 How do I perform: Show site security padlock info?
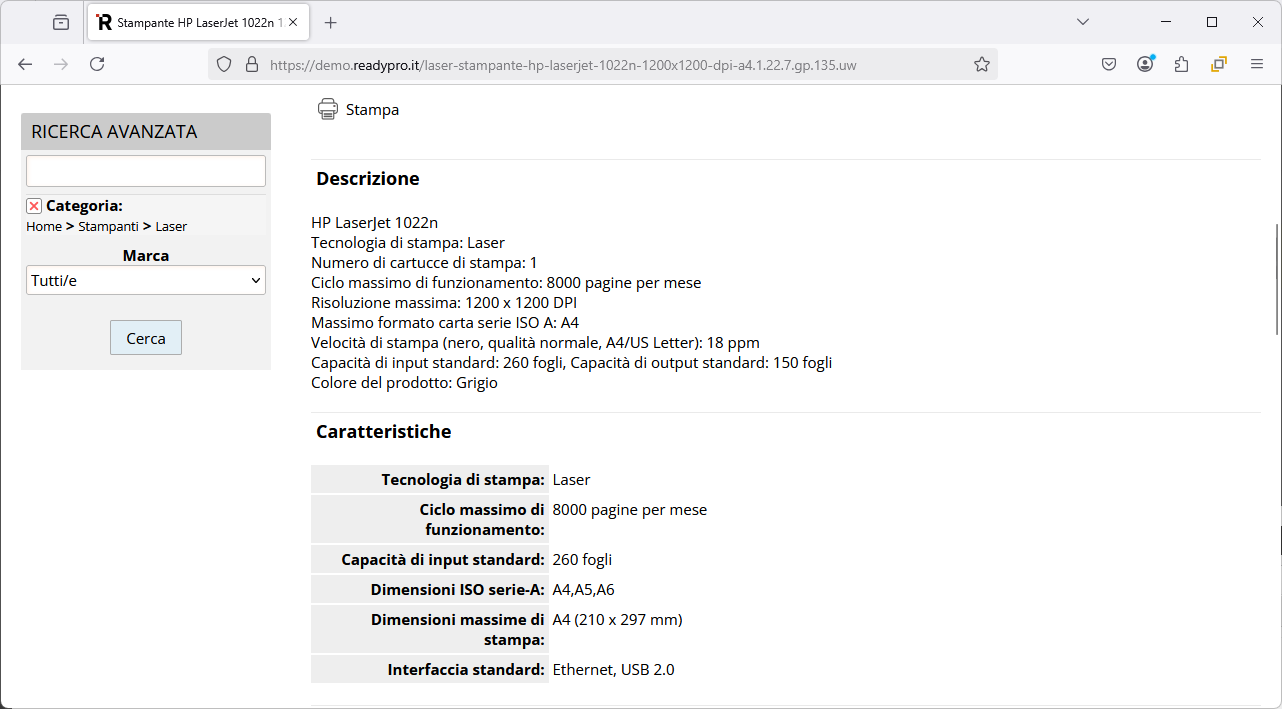click(x=251, y=64)
